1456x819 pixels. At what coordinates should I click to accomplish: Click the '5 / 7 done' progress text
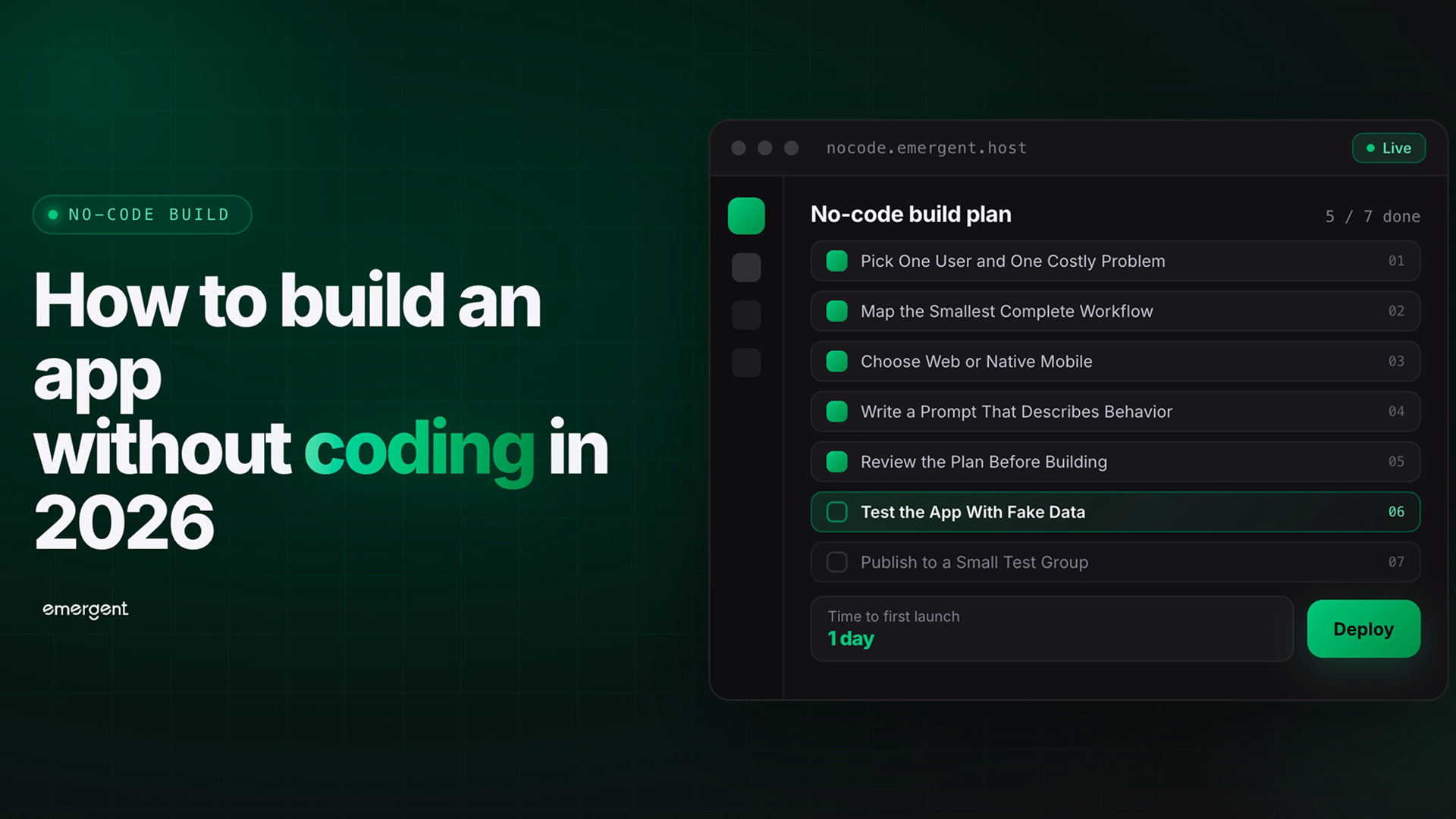(1373, 216)
